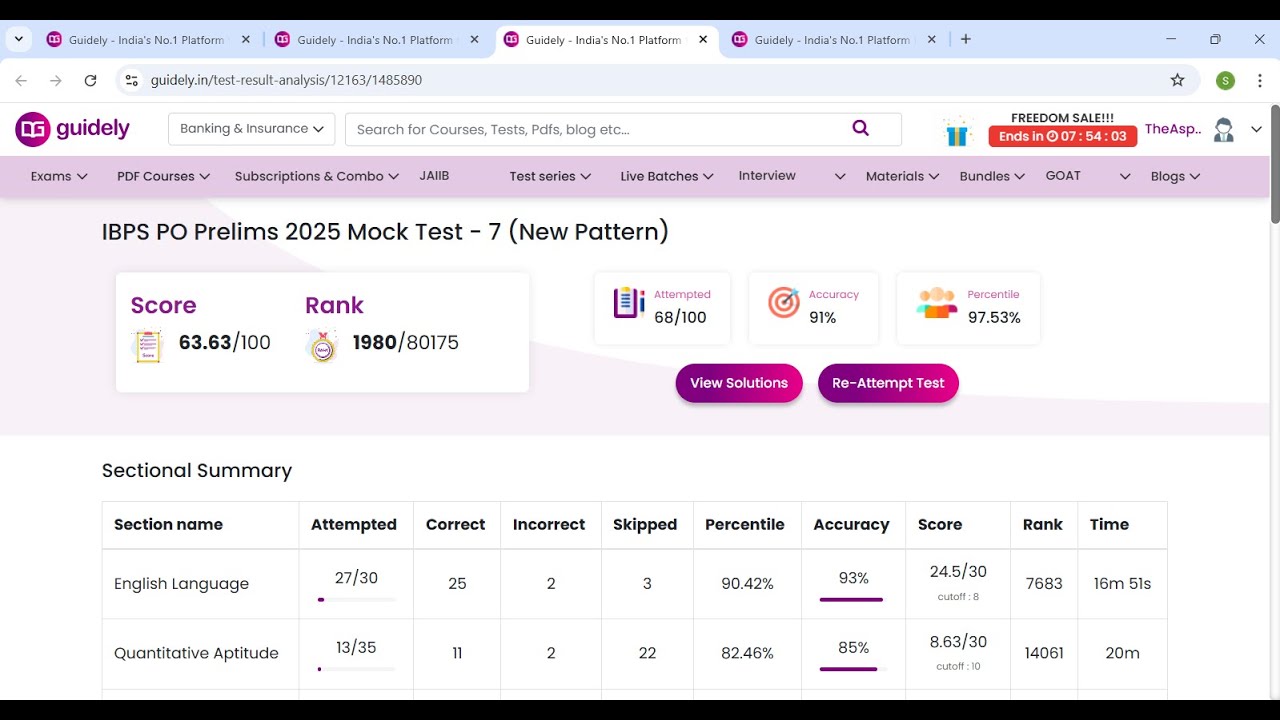This screenshot has height=720, width=1280.
Task: Click the page vertical scrollbar
Action: coord(1274,165)
